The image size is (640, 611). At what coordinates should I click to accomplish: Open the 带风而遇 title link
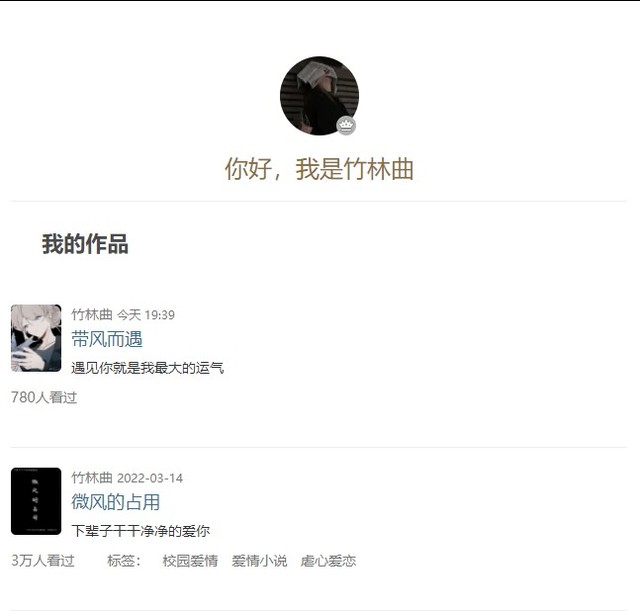click(107, 339)
